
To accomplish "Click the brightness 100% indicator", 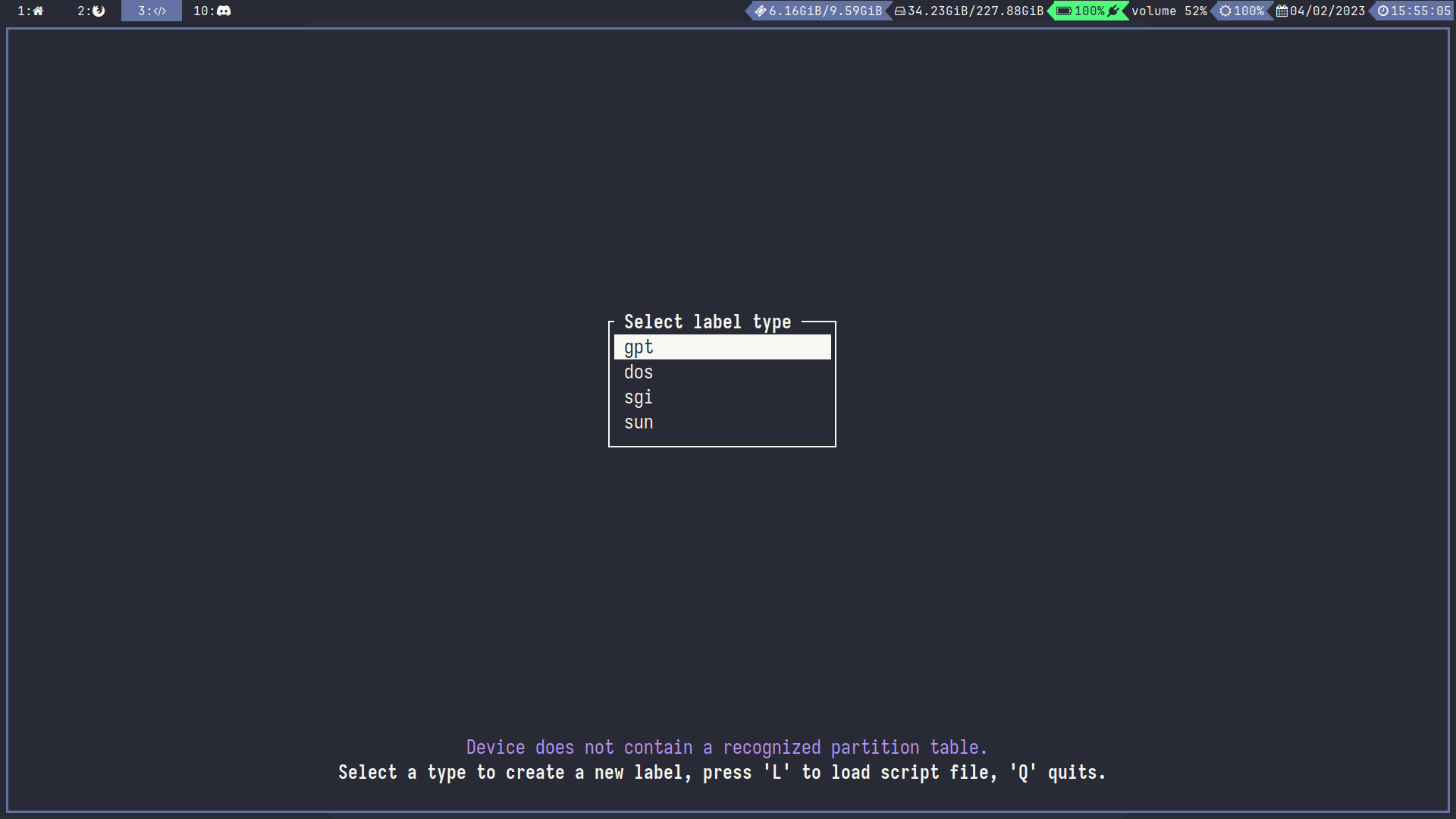I will point(1242,11).
